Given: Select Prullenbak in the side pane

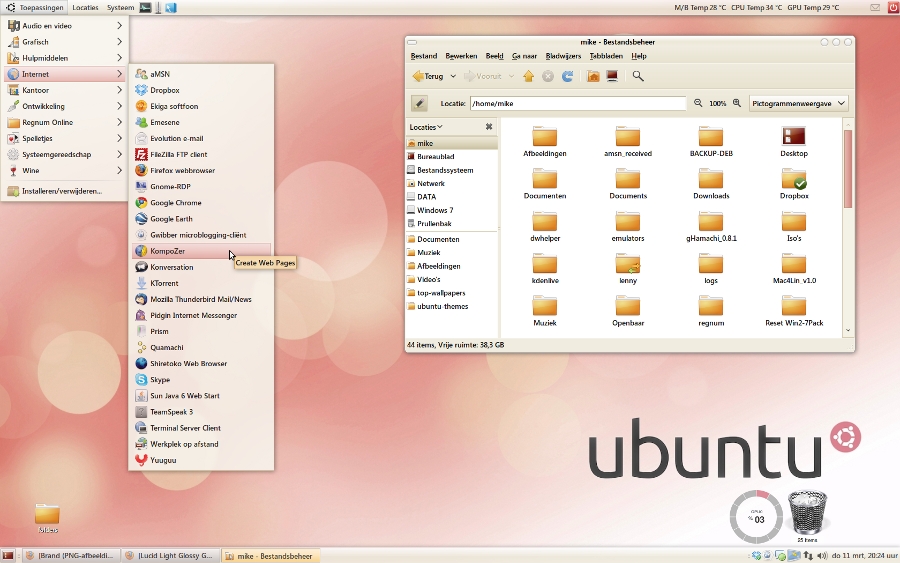Looking at the screenshot, I should pos(451,223).
